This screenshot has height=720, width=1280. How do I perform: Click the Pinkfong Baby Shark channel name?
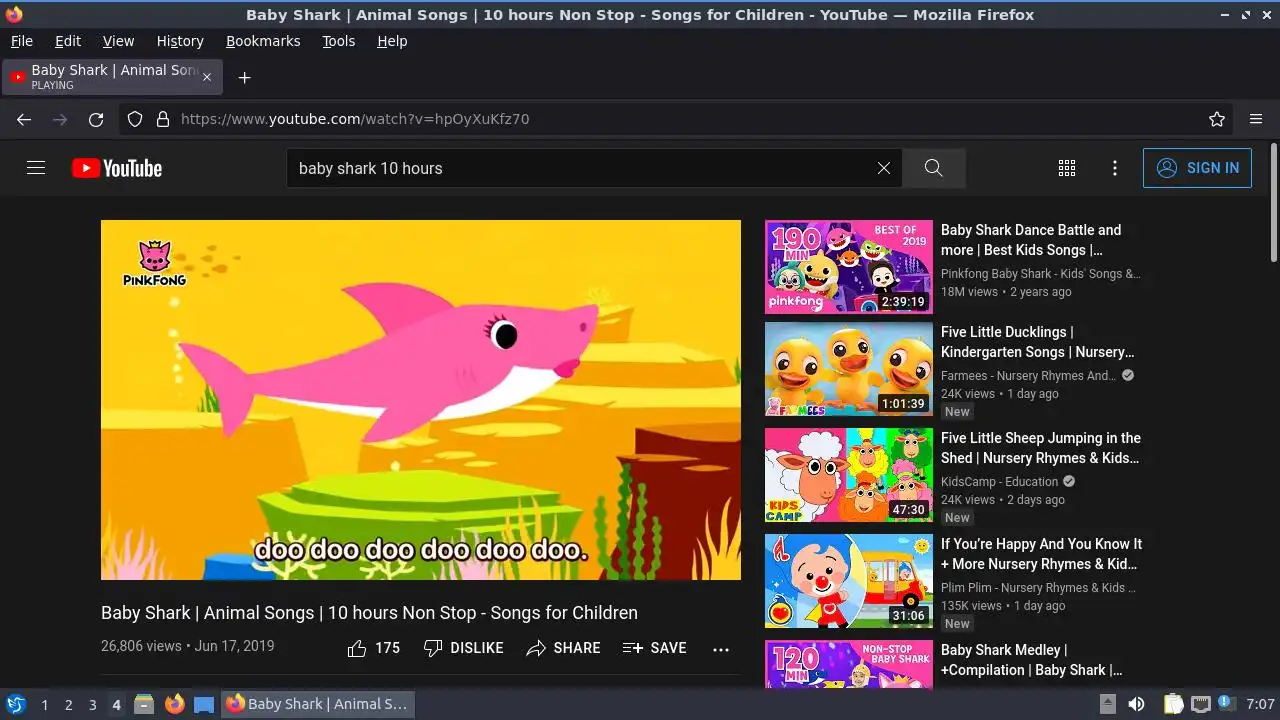click(x=1040, y=274)
